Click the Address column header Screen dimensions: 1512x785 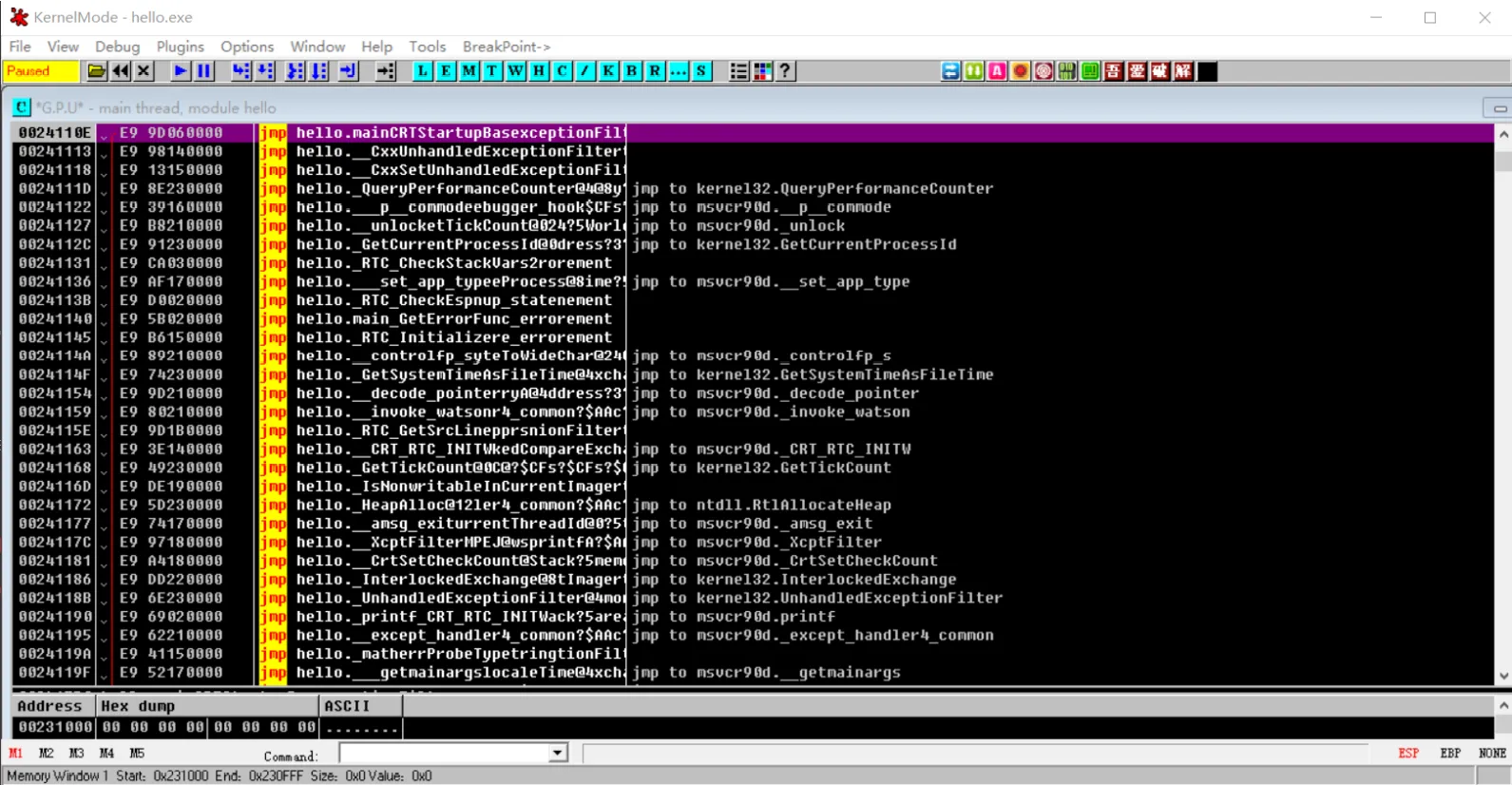51,706
